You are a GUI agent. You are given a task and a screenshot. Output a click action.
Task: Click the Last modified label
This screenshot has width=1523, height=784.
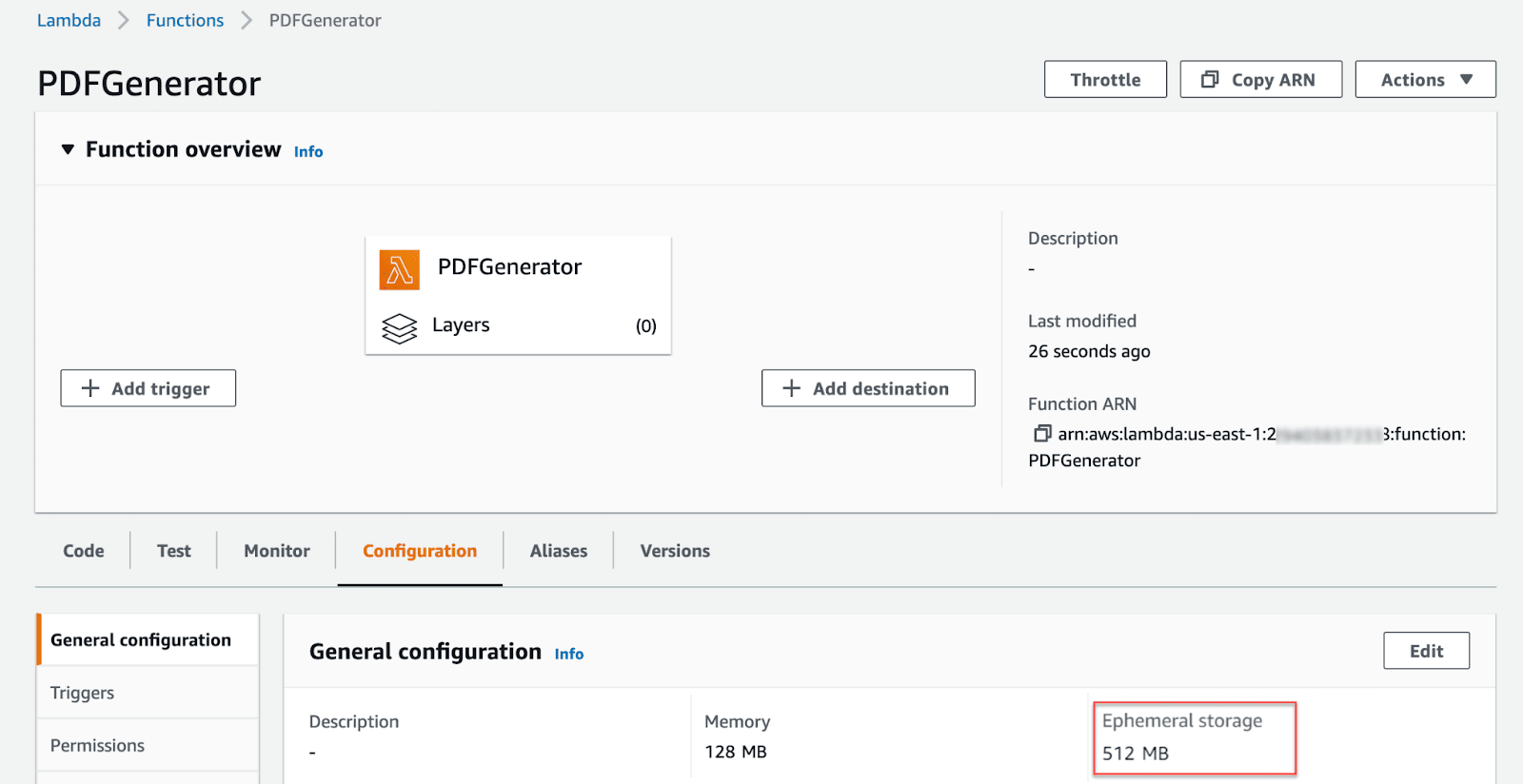(1082, 321)
